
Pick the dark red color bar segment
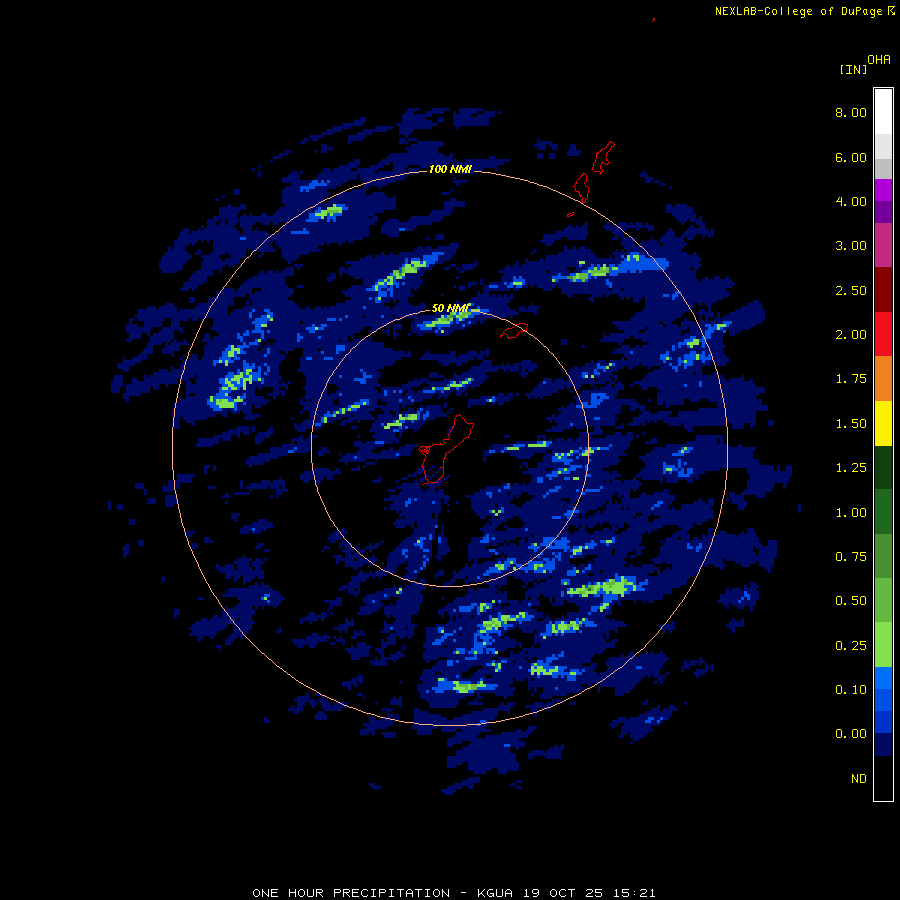pyautogui.click(x=883, y=290)
